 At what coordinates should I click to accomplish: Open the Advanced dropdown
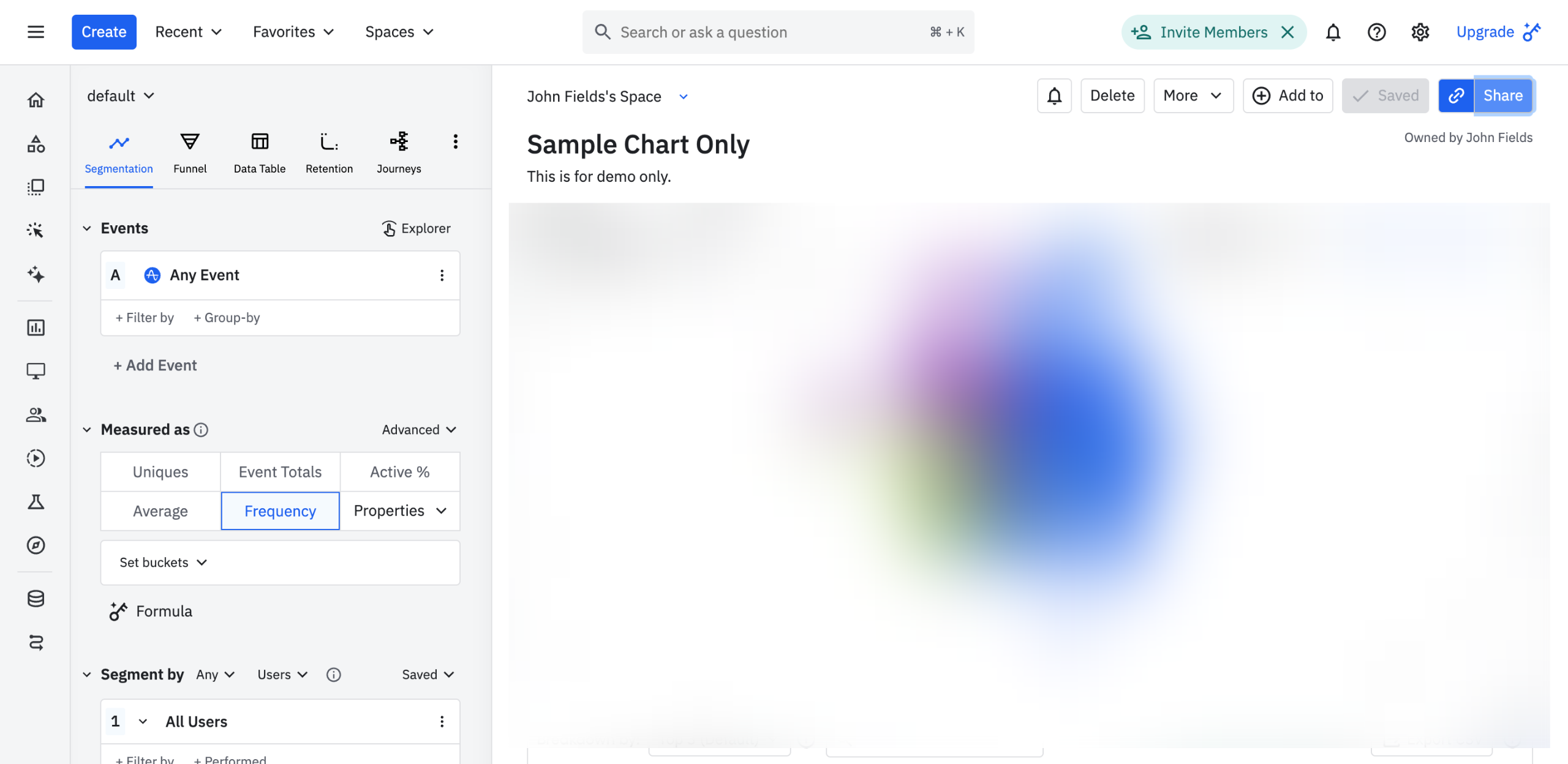point(419,430)
